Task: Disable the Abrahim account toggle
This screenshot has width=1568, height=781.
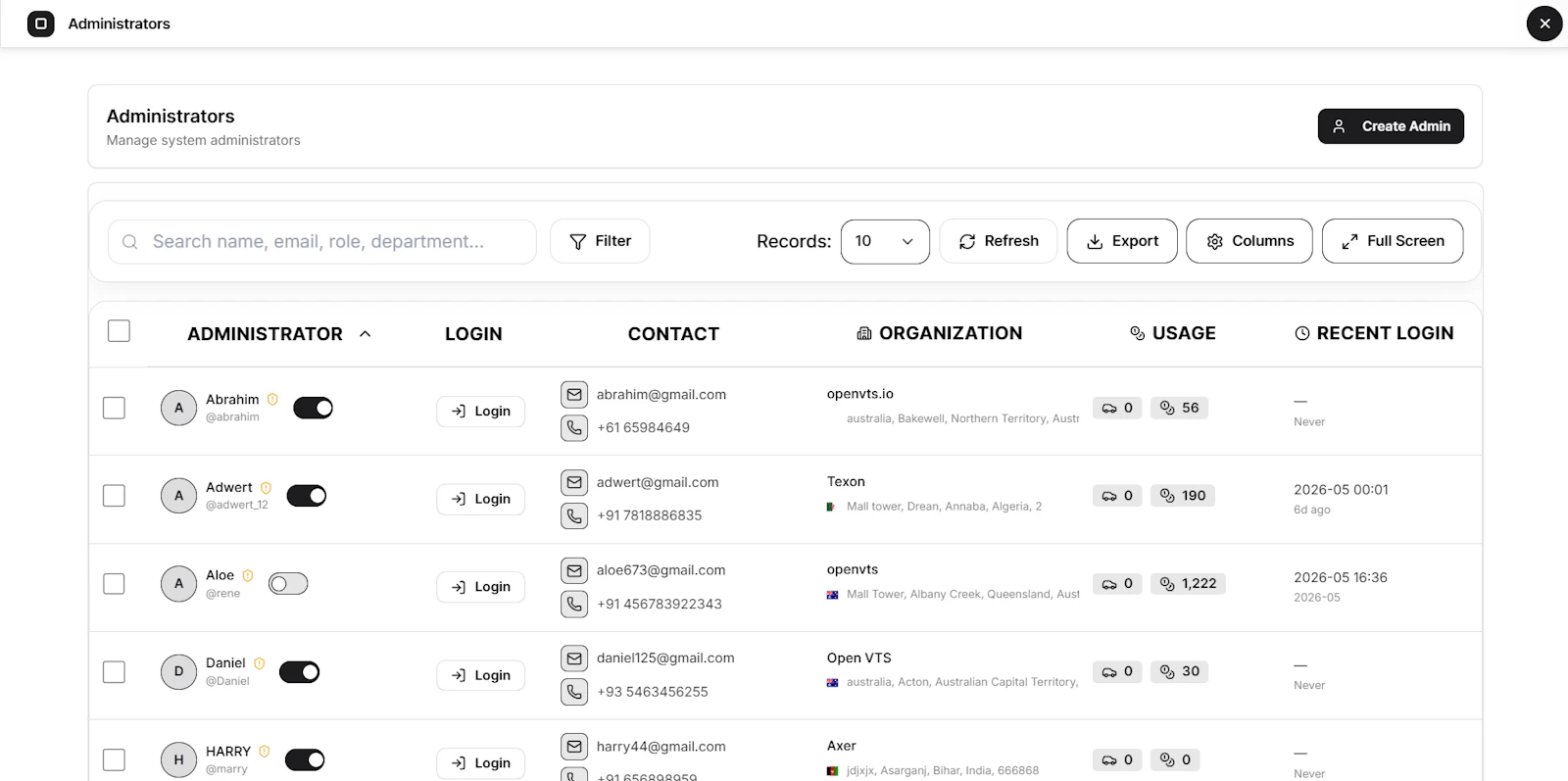Action: tap(314, 408)
